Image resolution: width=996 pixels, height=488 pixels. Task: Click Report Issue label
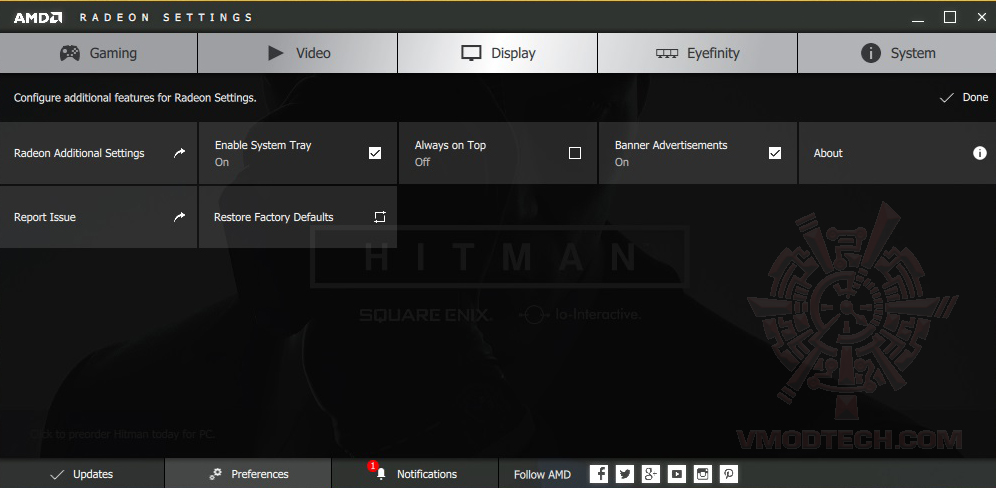[x=44, y=217]
